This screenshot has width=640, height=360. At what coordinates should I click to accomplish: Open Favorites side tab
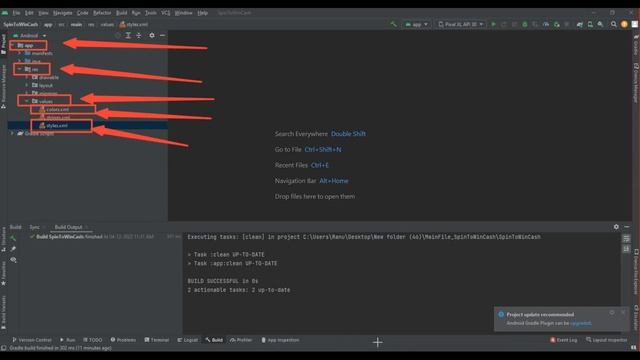(x=4, y=273)
